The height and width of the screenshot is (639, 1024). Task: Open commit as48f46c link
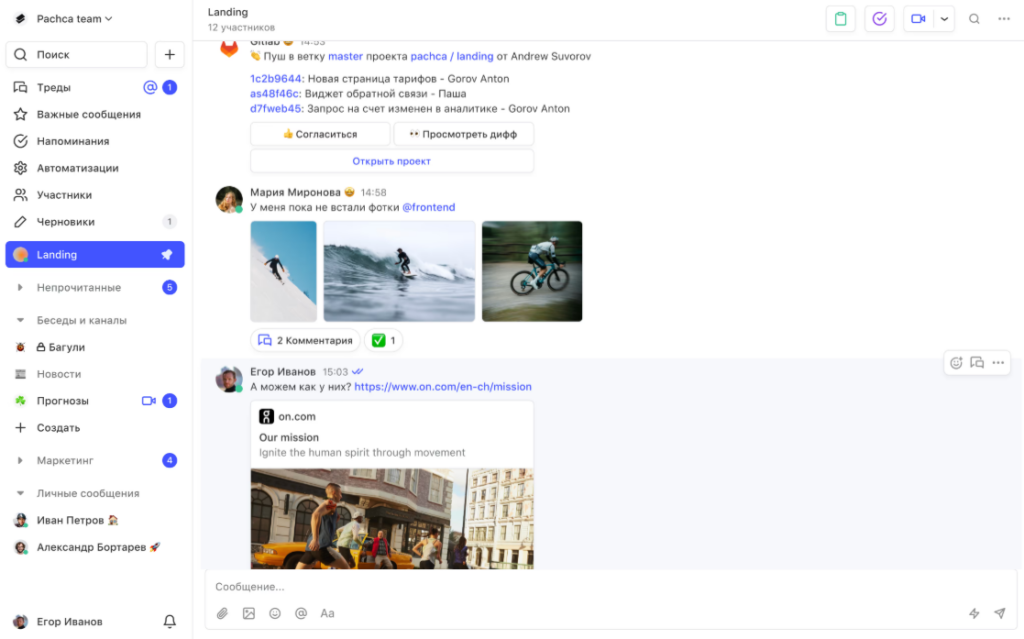[274, 93]
